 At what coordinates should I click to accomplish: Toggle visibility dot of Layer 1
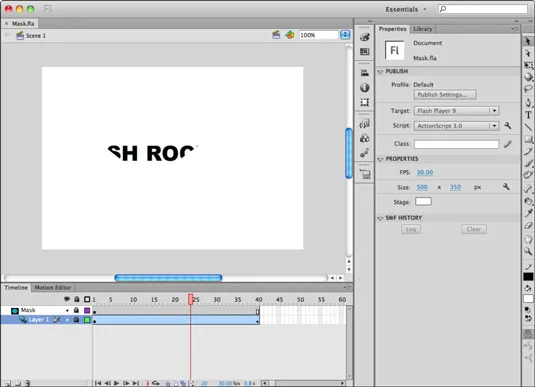coord(67,320)
